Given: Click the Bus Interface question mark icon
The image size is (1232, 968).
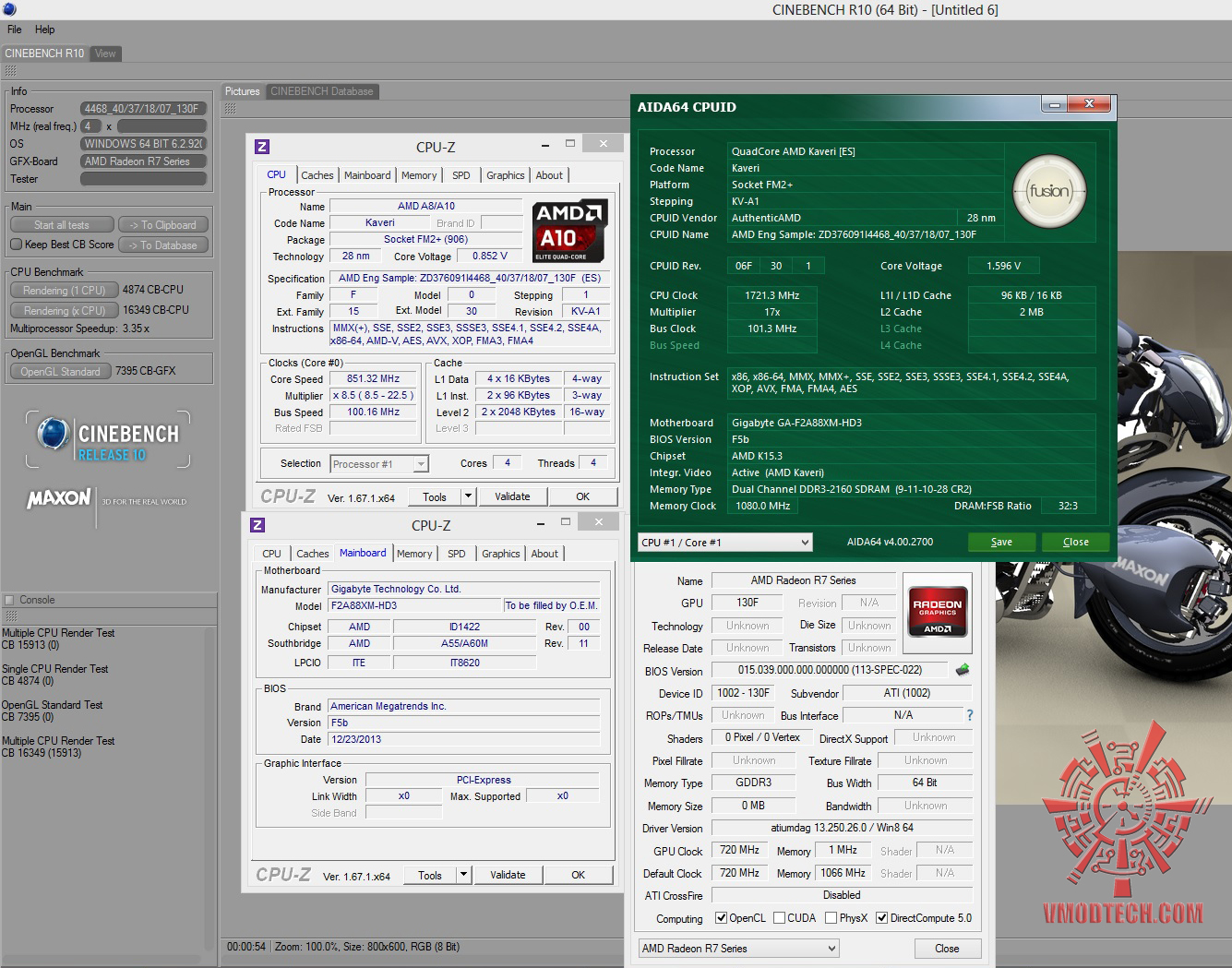Looking at the screenshot, I should [970, 715].
